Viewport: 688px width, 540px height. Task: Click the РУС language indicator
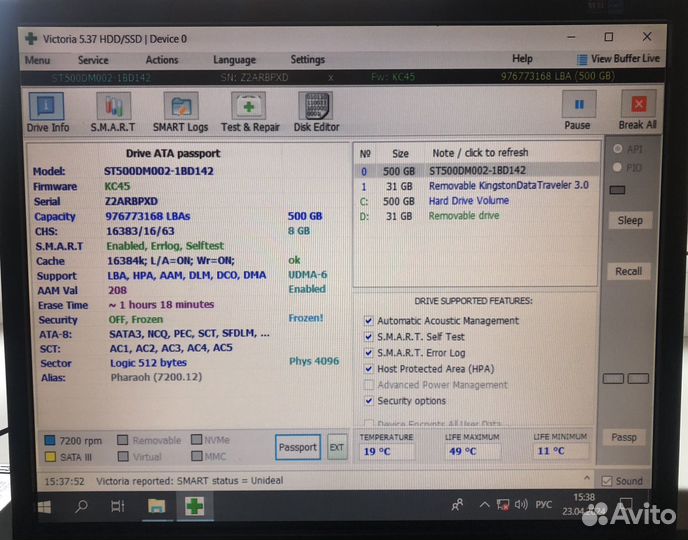coord(543,504)
